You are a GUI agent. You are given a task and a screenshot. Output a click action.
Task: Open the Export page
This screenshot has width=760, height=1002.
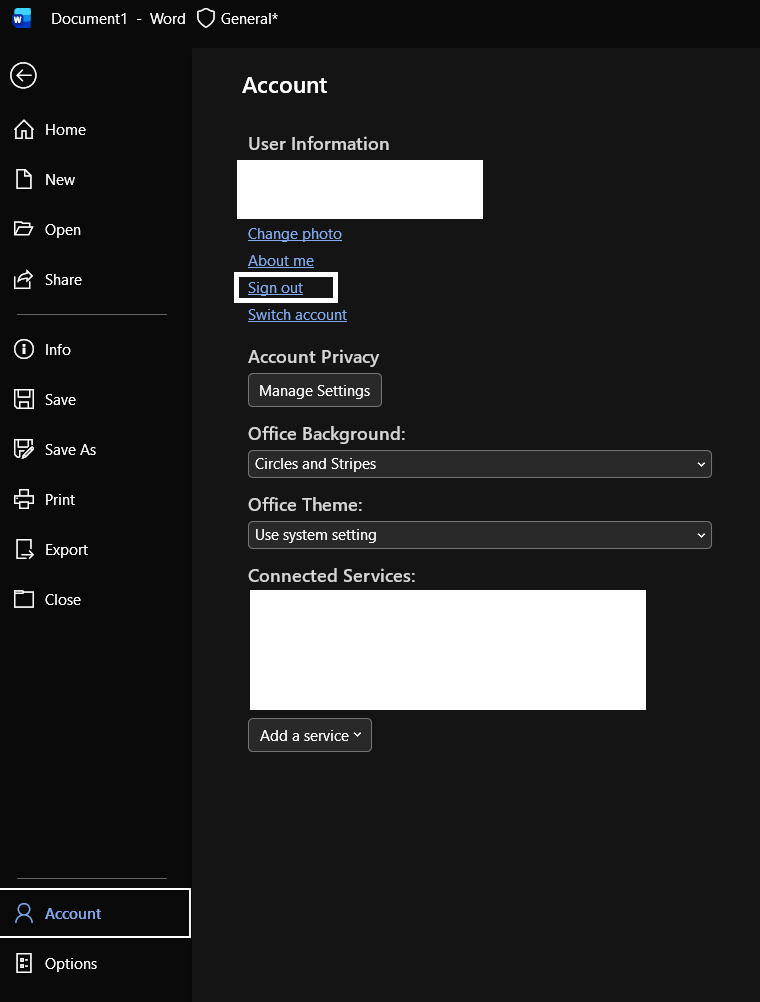click(x=95, y=549)
